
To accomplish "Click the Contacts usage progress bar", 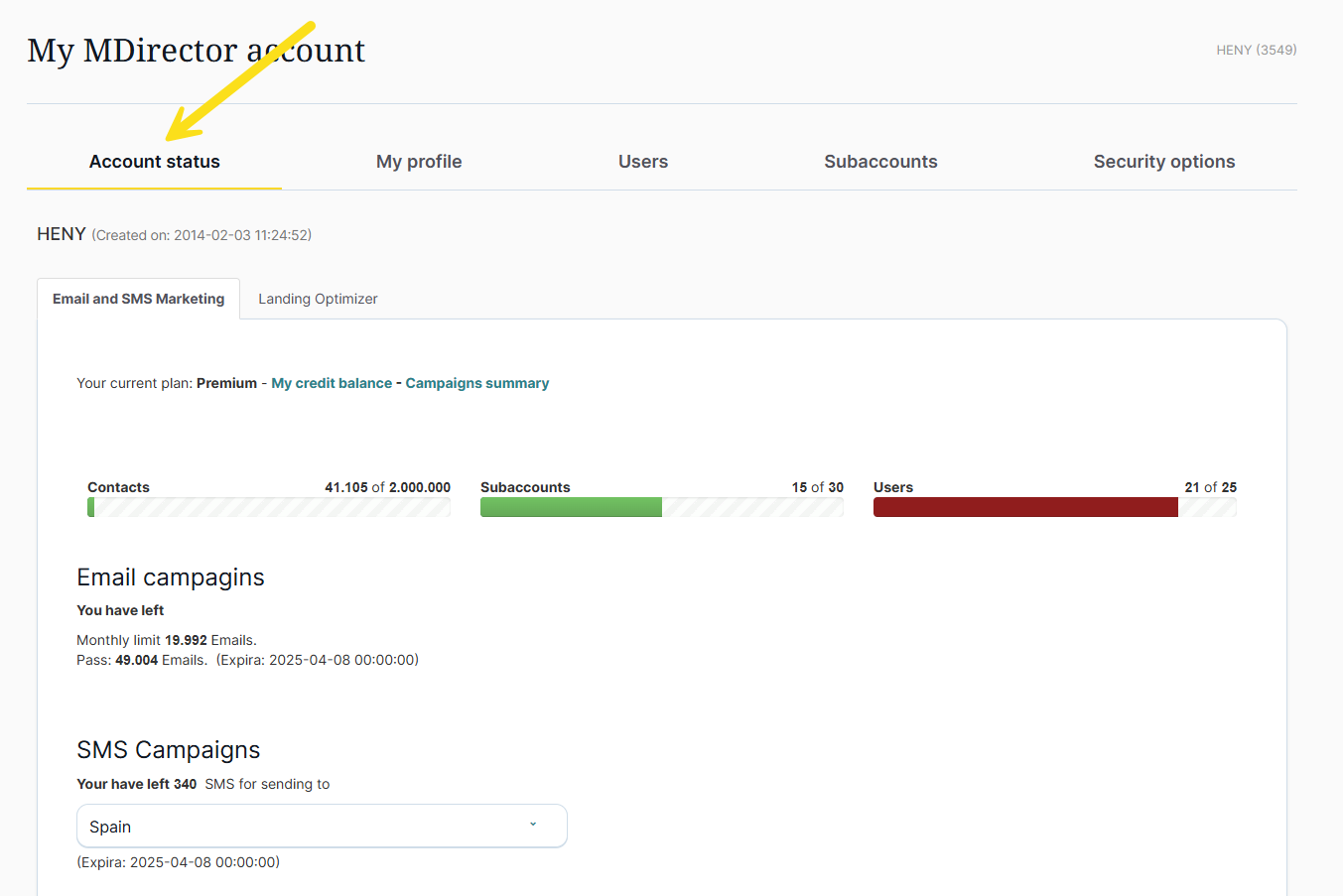I will pyautogui.click(x=269, y=507).
